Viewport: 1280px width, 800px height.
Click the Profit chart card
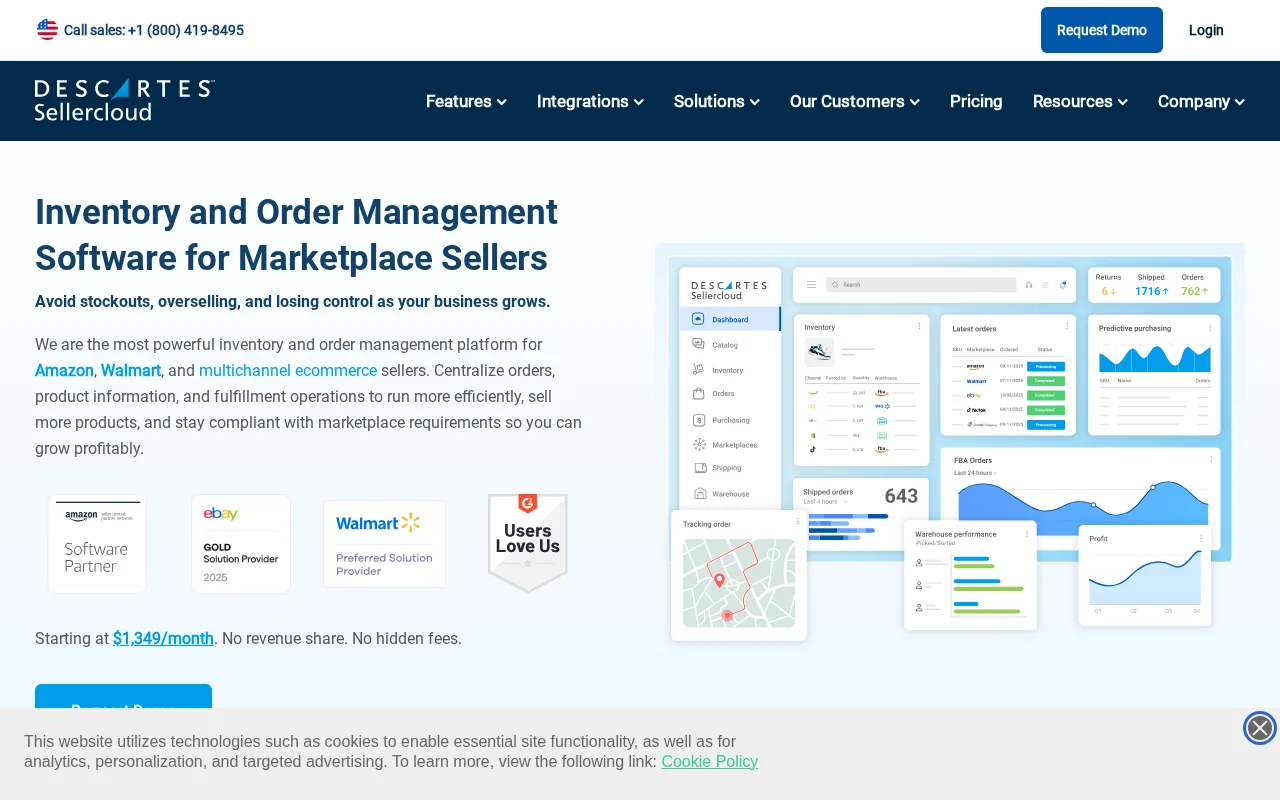point(1145,576)
